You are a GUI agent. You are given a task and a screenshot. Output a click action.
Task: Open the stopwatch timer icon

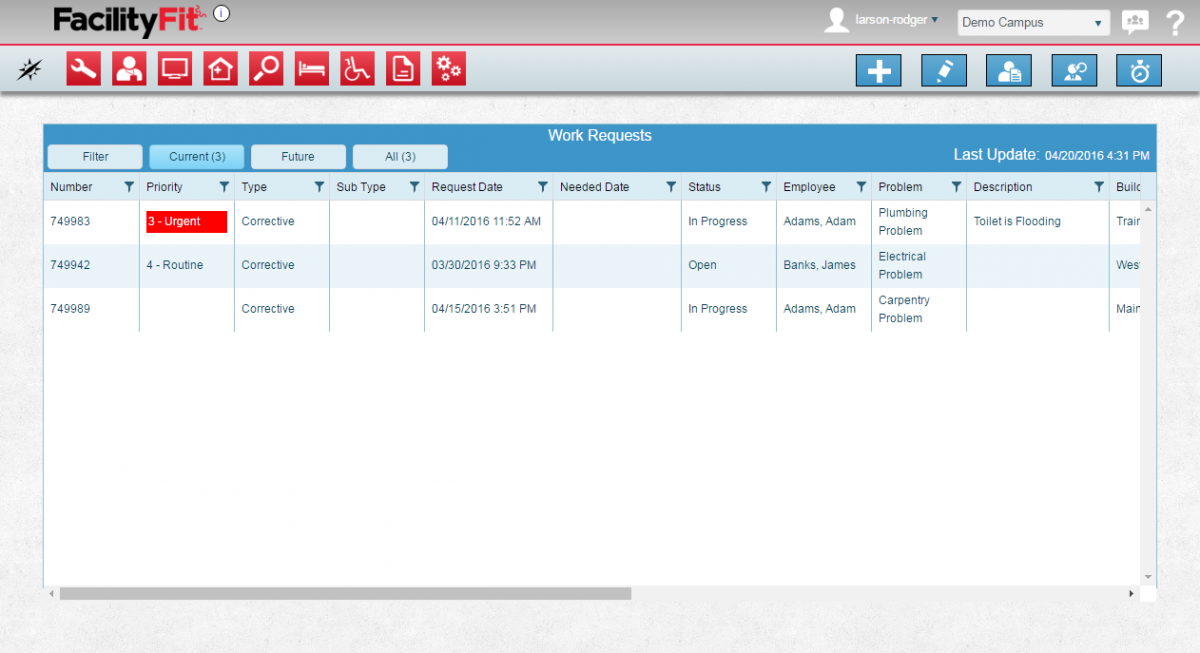point(1138,70)
